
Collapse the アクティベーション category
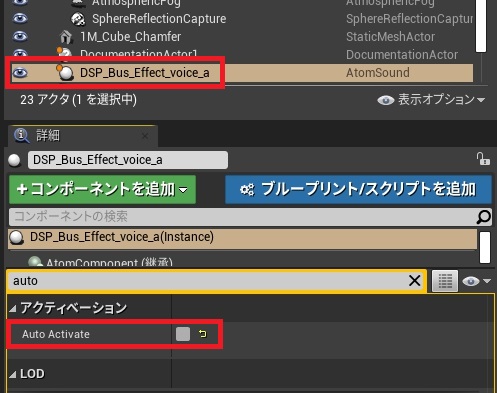[x=13, y=309]
